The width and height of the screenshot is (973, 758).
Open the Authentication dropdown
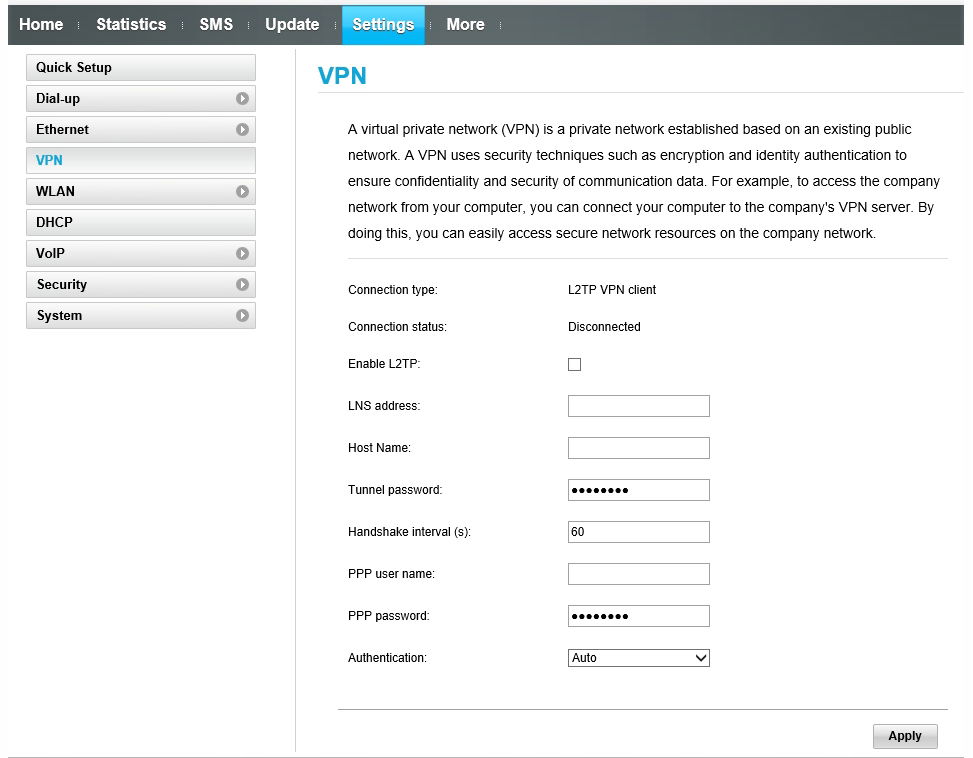click(639, 658)
